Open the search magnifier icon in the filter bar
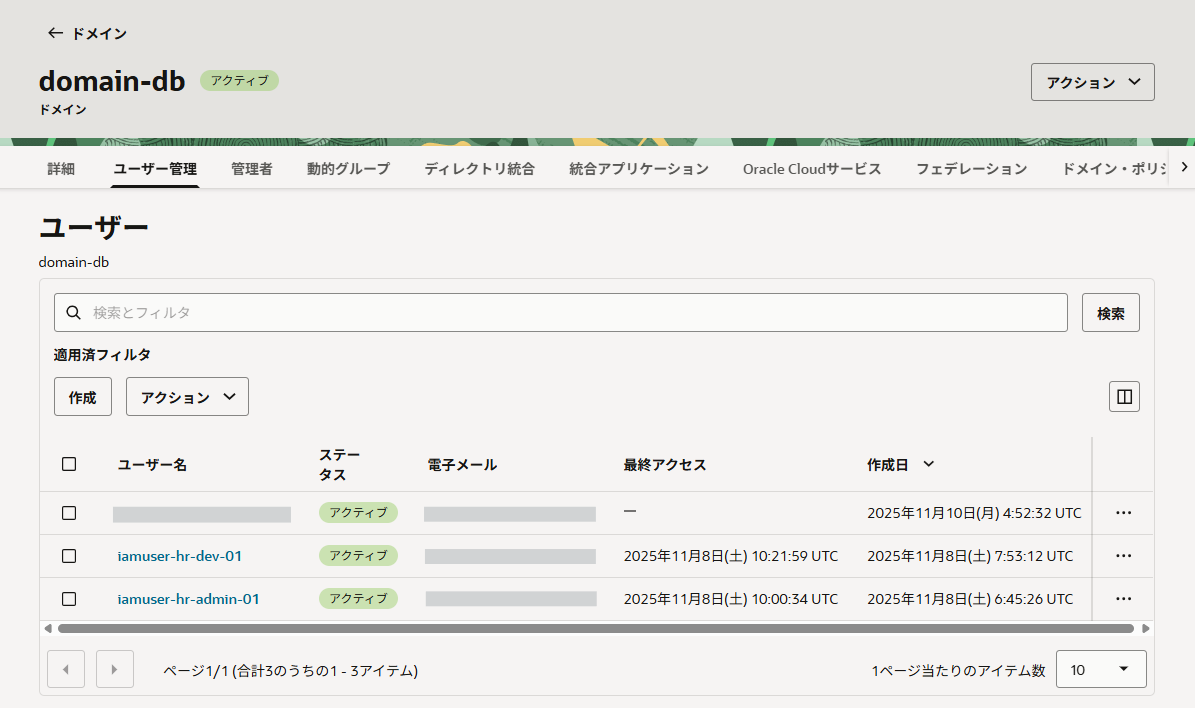The width and height of the screenshot is (1195, 708). point(73,312)
